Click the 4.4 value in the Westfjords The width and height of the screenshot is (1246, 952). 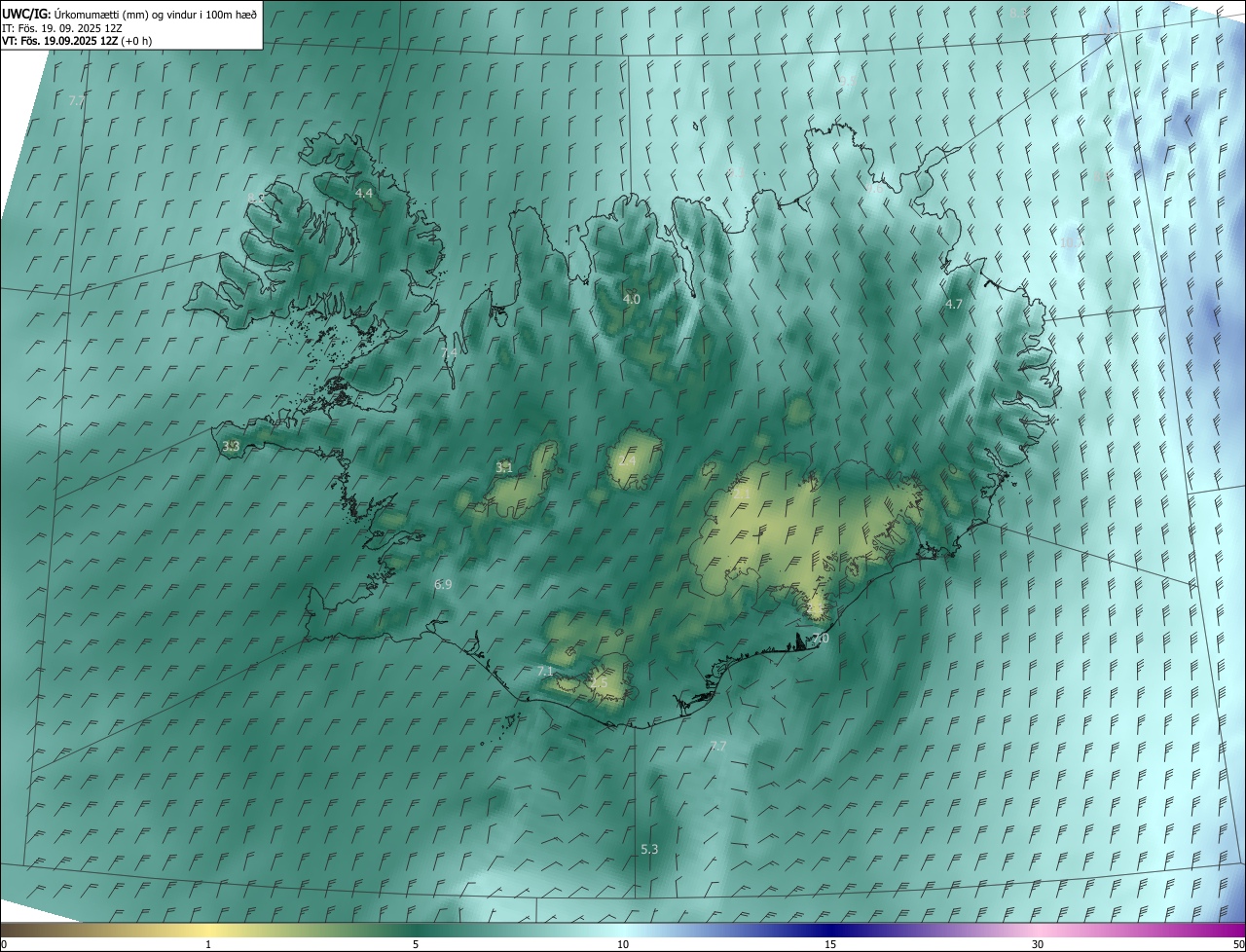point(364,194)
